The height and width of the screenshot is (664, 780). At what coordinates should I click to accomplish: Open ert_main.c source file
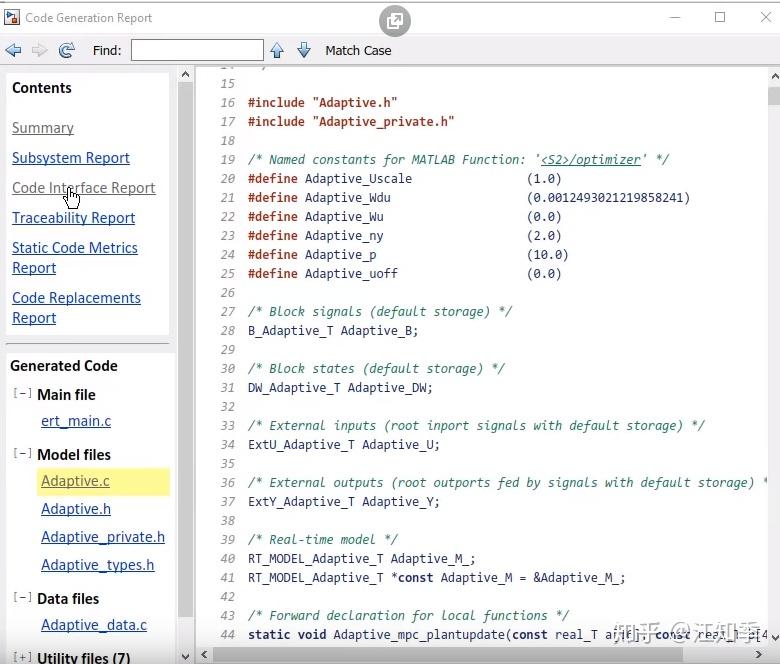76,421
